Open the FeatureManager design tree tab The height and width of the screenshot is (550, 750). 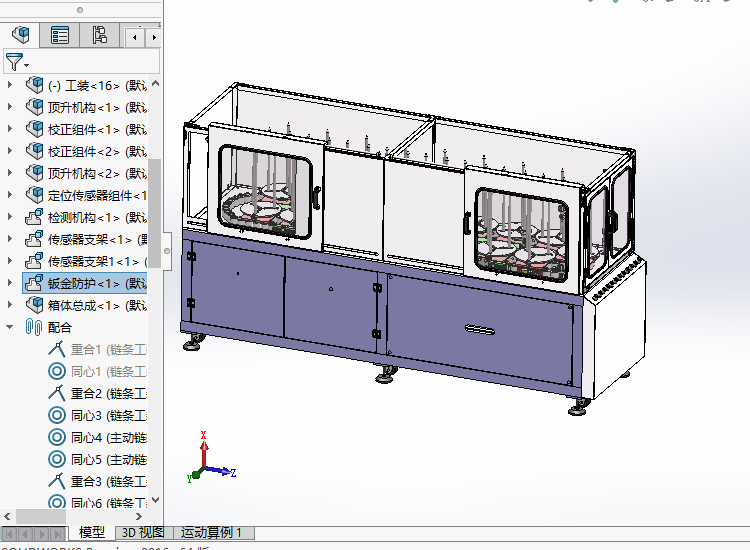pyautogui.click(x=21, y=35)
